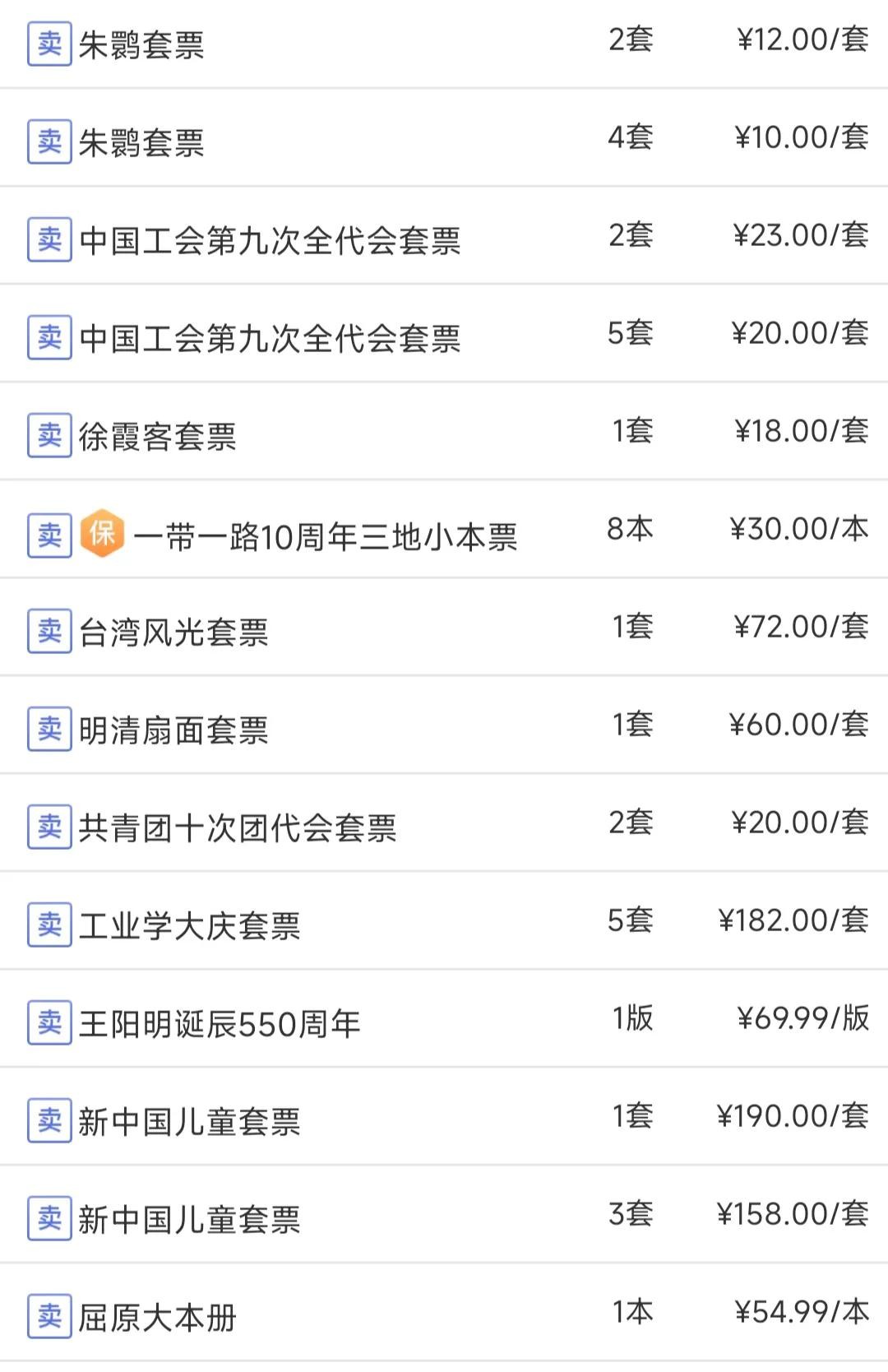Click the ¥182.00/套 price for 工业学大庆套票

click(793, 920)
